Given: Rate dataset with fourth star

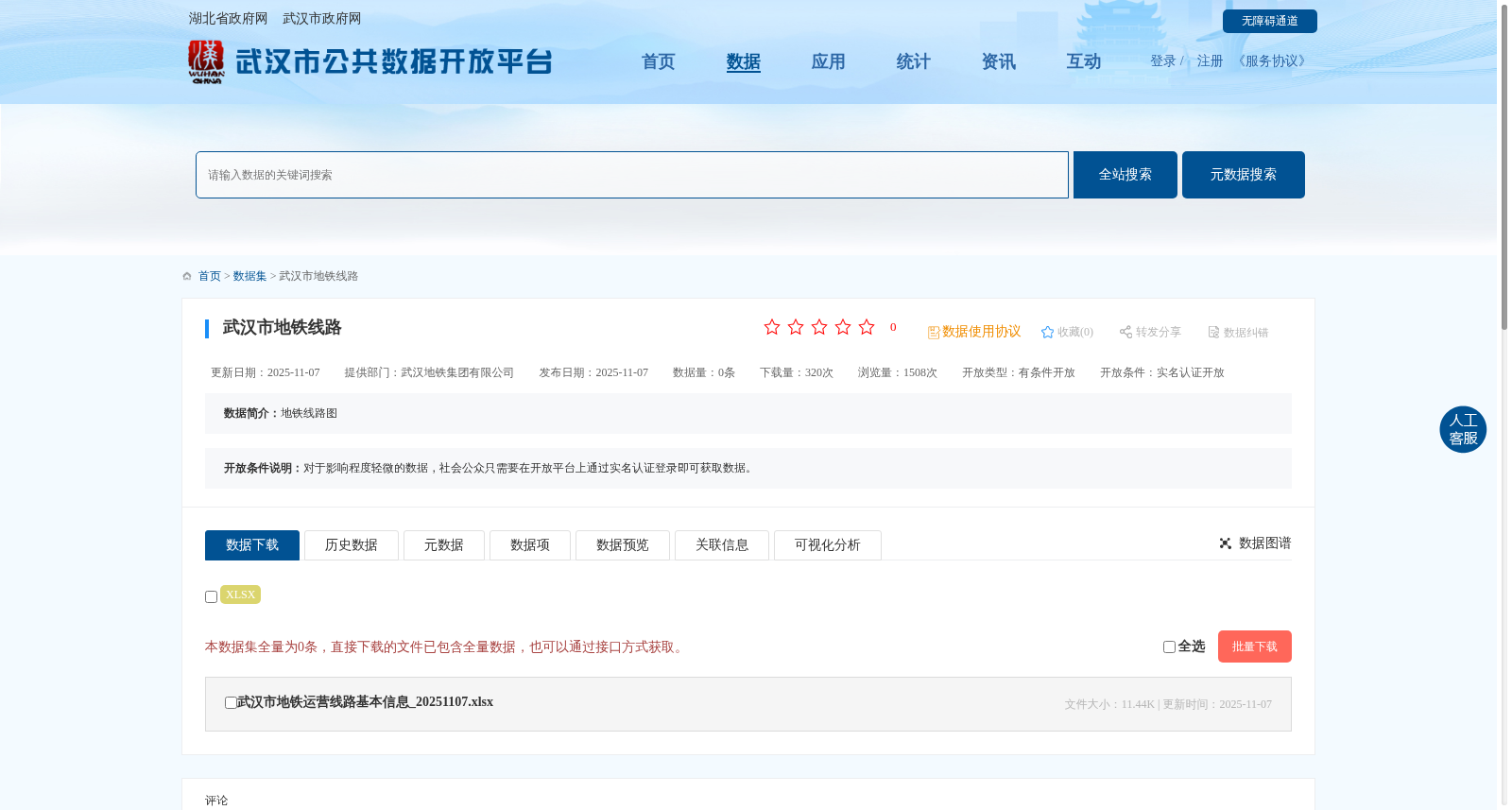Looking at the screenshot, I should [x=843, y=327].
